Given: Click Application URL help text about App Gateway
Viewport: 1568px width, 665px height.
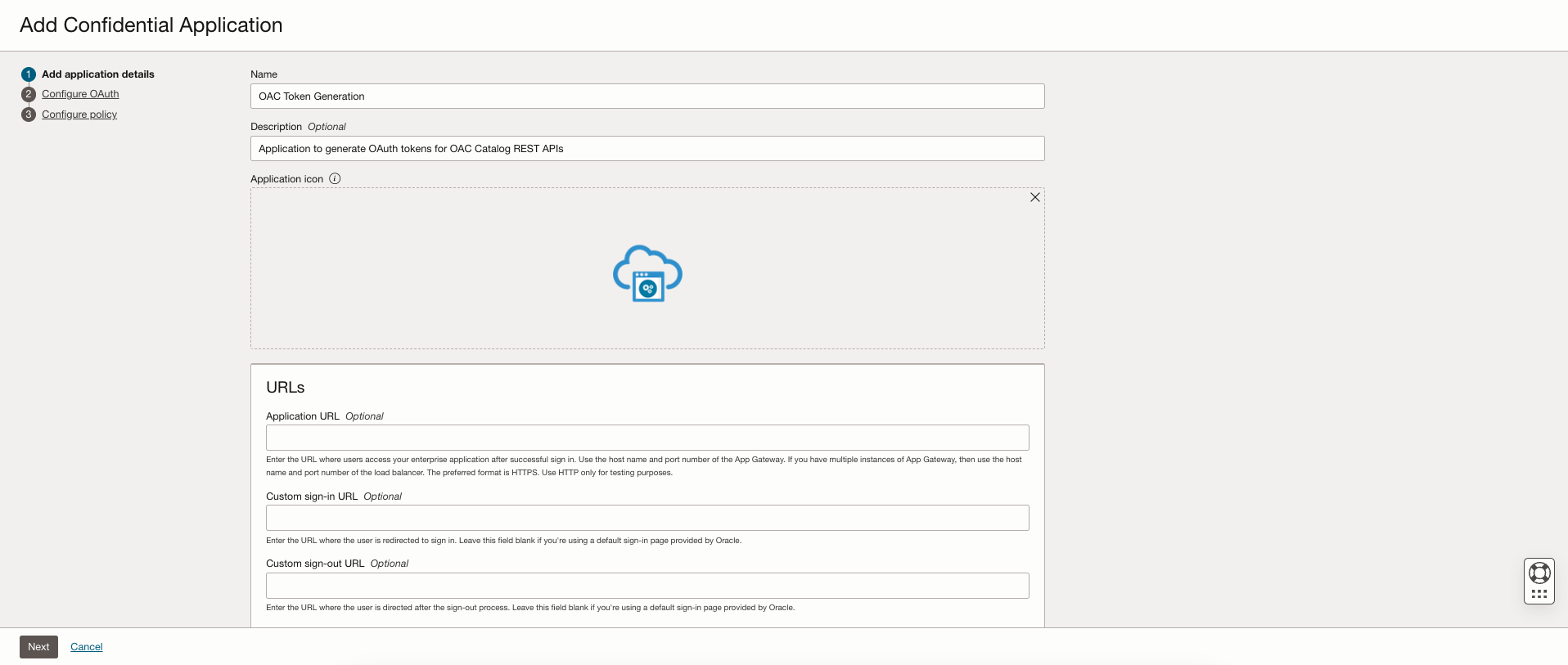Looking at the screenshot, I should click(x=644, y=466).
